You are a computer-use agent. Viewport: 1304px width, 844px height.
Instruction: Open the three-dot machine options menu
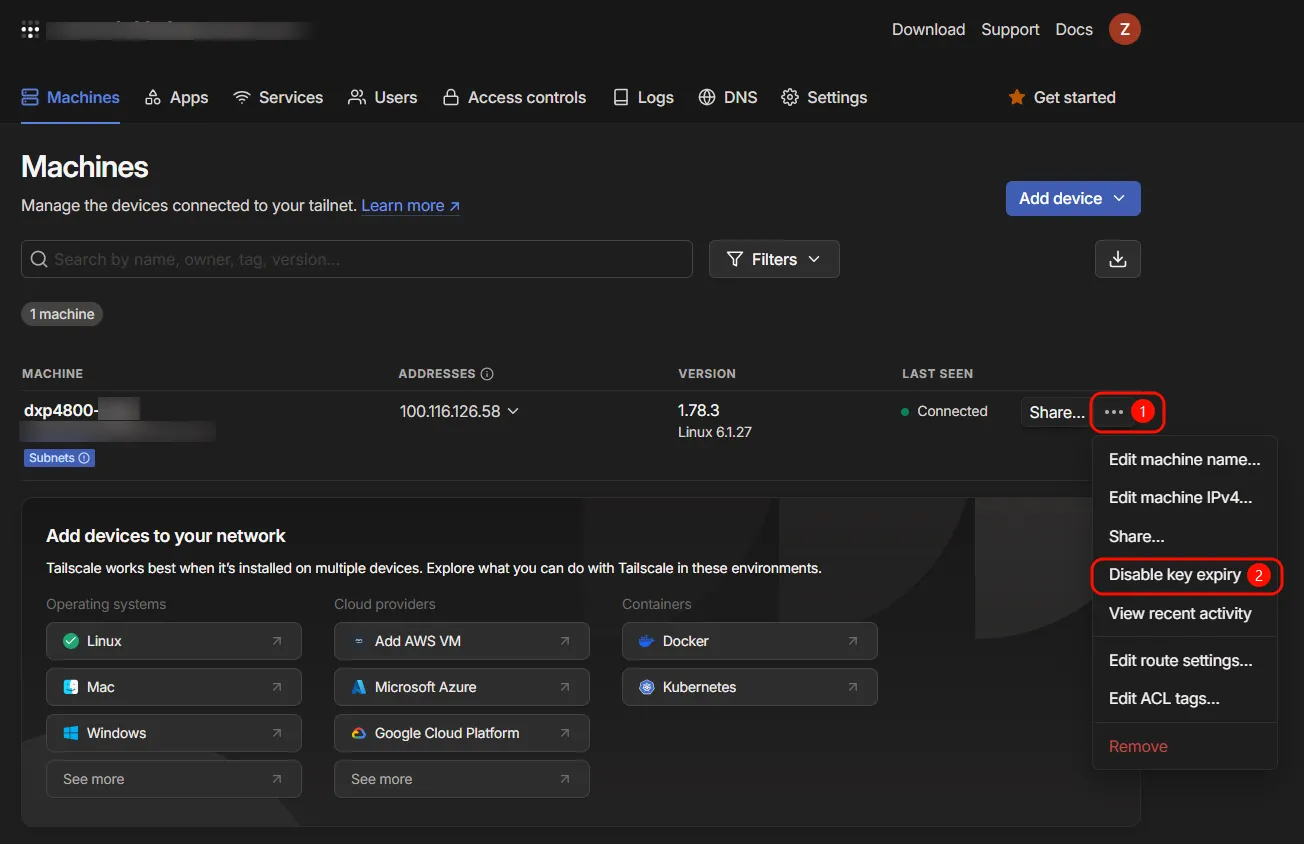(x=1113, y=412)
